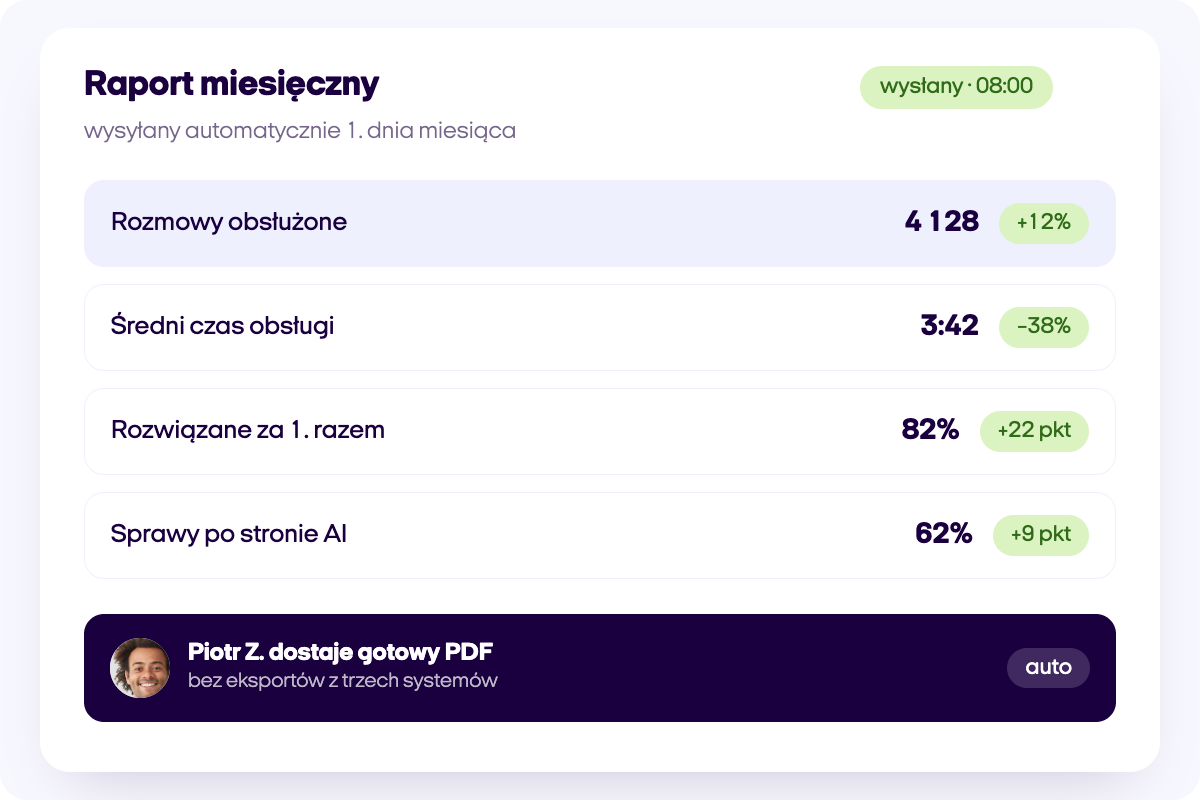Click subtitle 'wysyłany automatycznie 1. dnia miesiąca'

coord(300,131)
